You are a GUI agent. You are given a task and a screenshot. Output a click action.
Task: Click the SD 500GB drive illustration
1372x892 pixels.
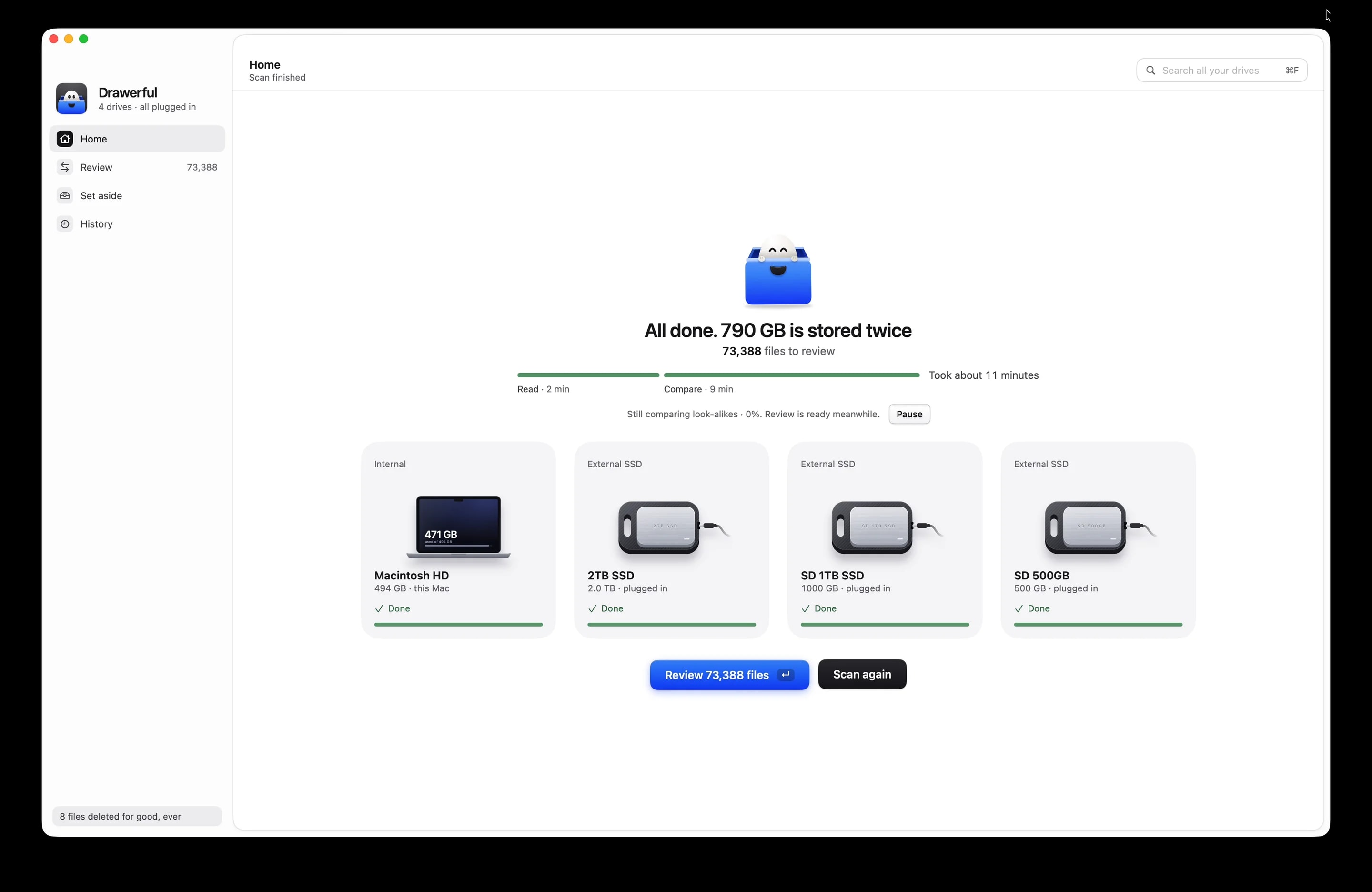pos(1100,527)
